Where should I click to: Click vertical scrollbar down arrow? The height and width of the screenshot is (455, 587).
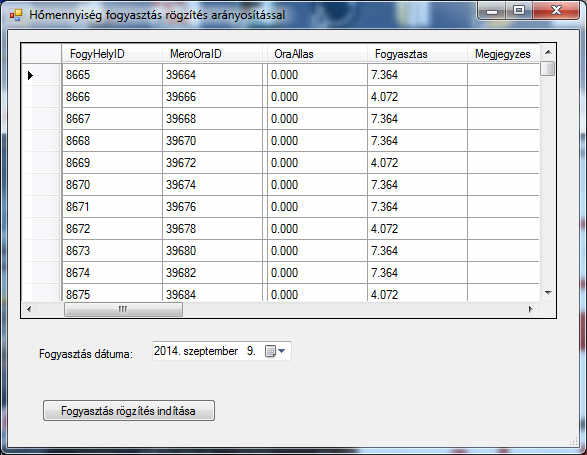tap(548, 293)
